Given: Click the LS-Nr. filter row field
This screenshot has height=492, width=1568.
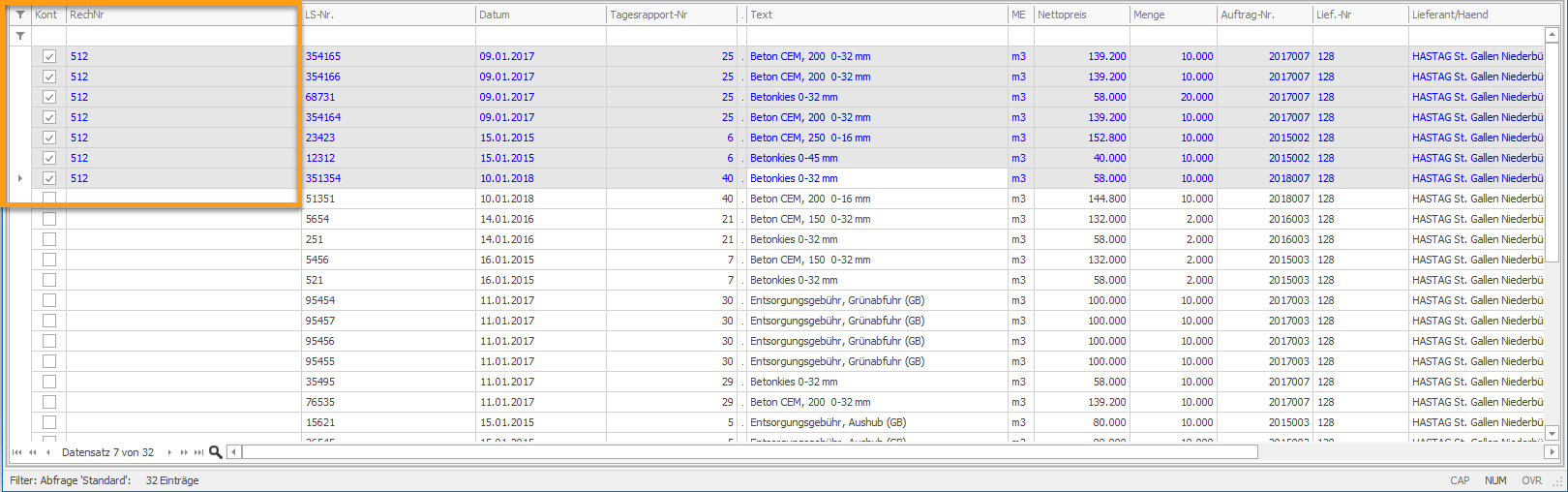Looking at the screenshot, I should point(388,36).
